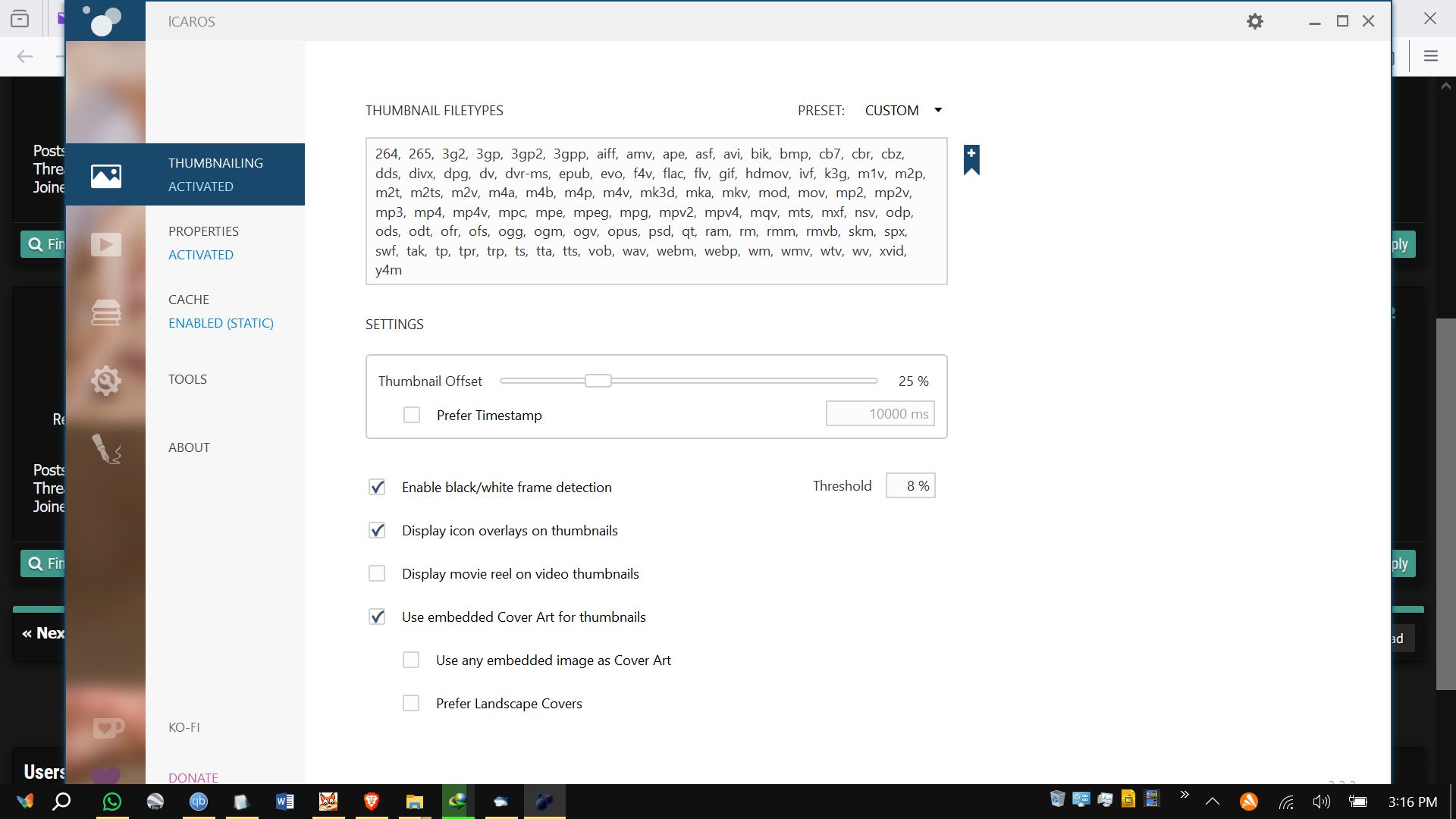Click the About pen sidebar icon

click(x=106, y=449)
